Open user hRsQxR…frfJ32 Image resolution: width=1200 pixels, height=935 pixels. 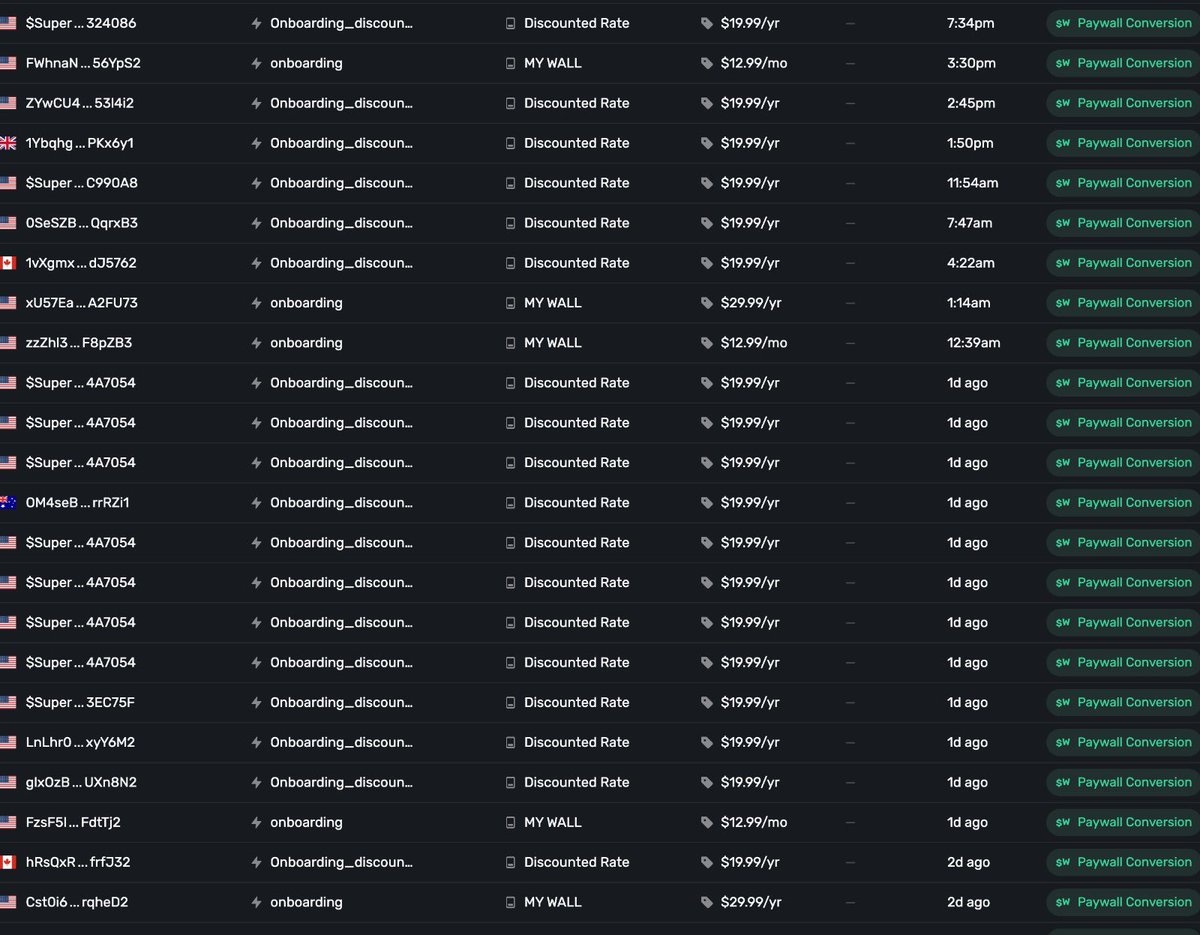(78, 862)
